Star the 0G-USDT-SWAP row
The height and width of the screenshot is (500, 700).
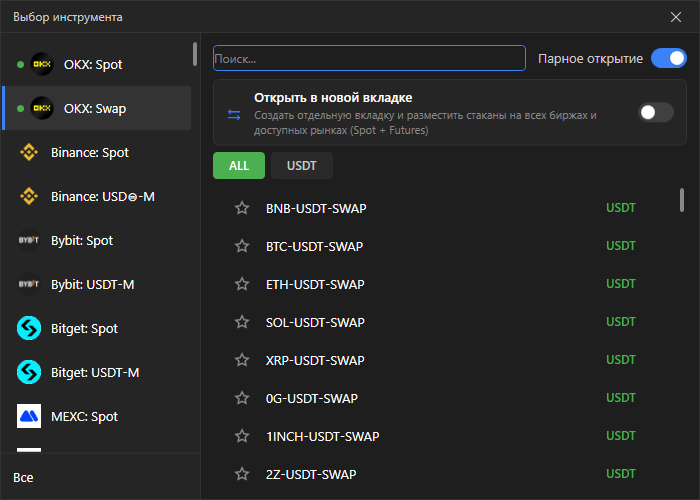242,398
